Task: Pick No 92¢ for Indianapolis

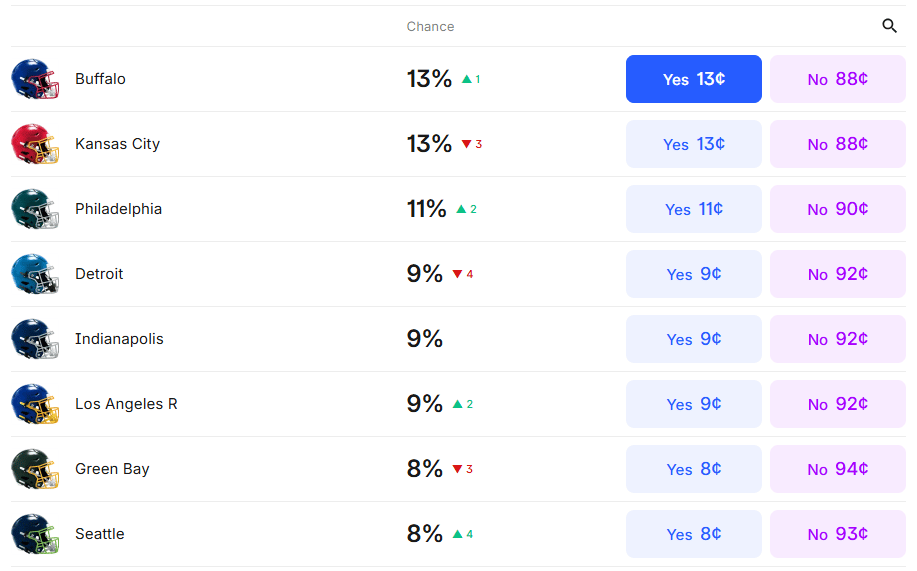Action: 837,339
